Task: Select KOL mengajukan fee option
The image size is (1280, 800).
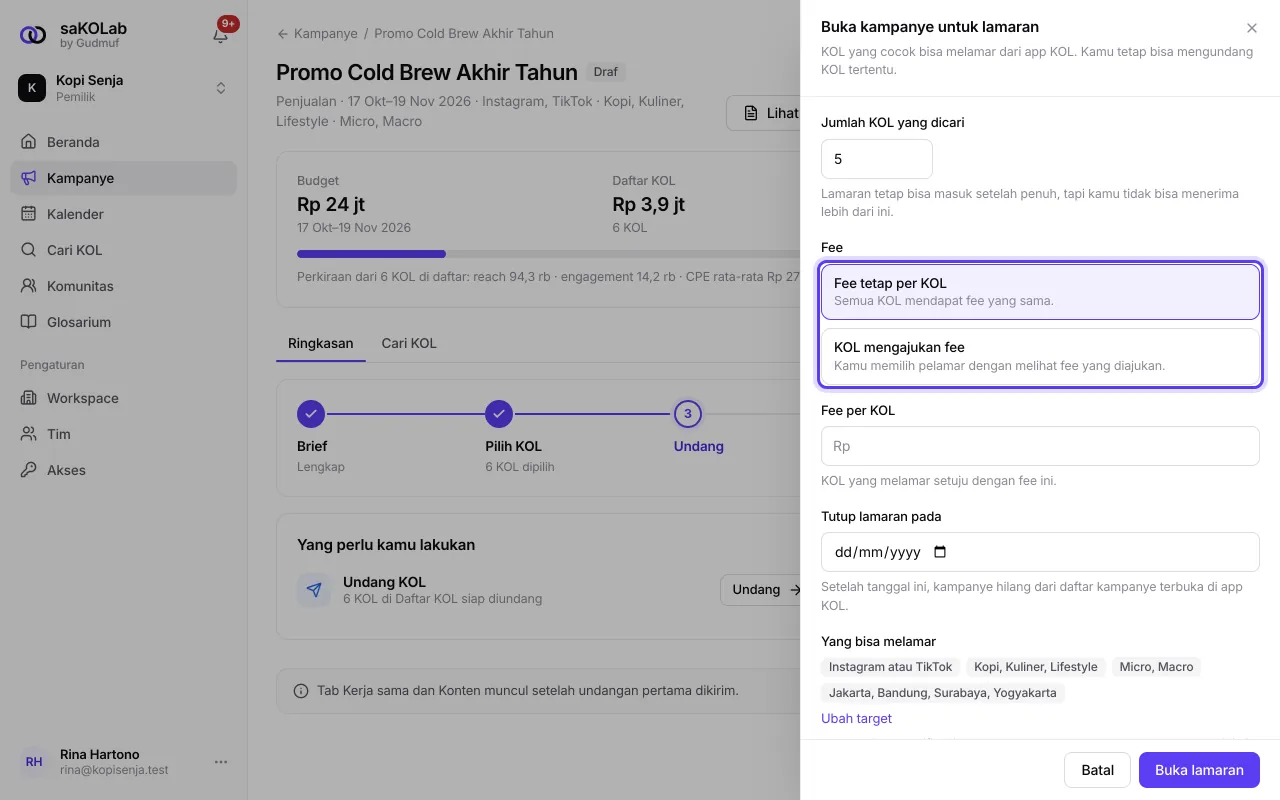Action: tap(1040, 357)
